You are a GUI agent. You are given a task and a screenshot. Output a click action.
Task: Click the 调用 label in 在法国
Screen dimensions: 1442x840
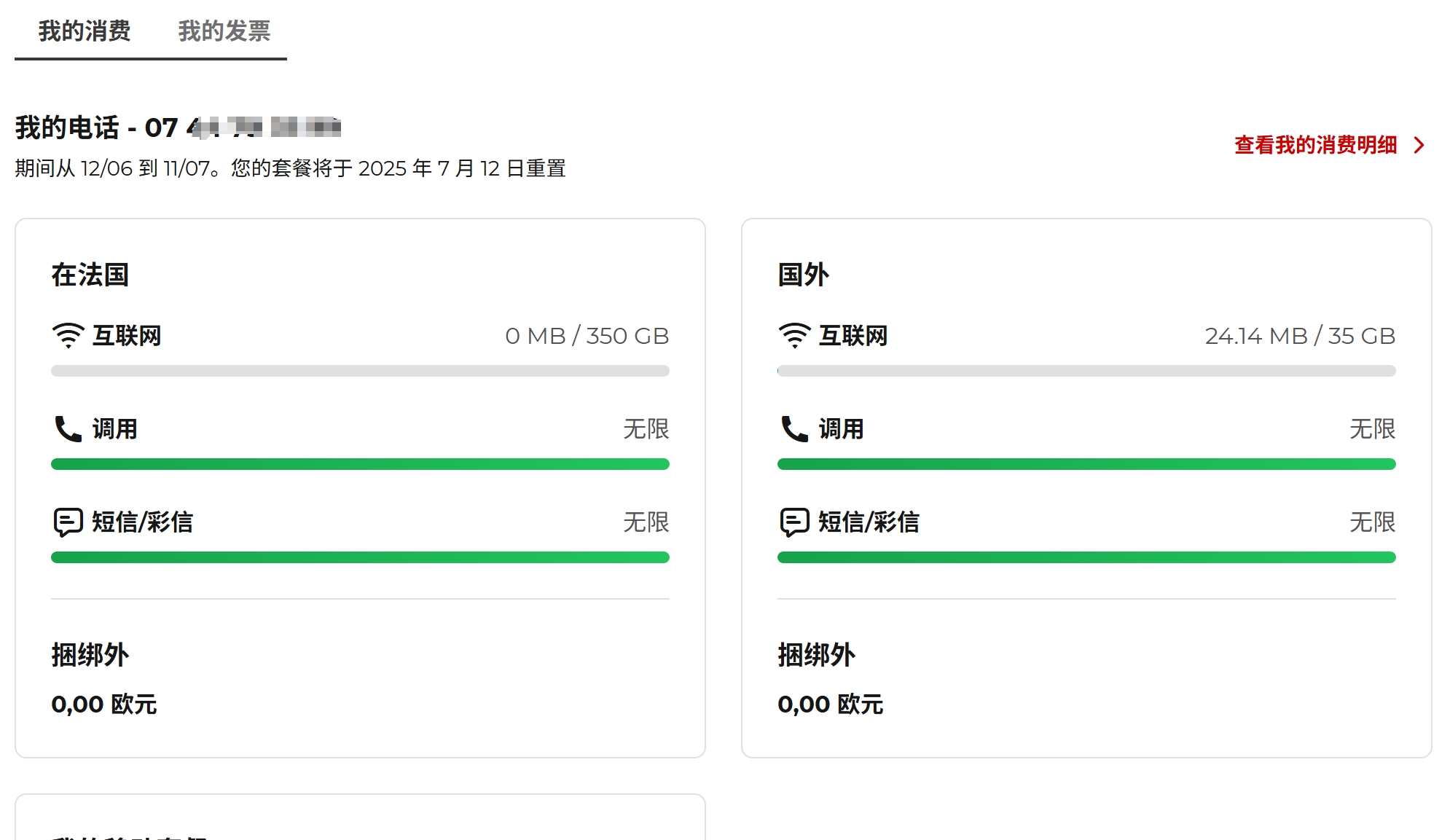(x=115, y=429)
